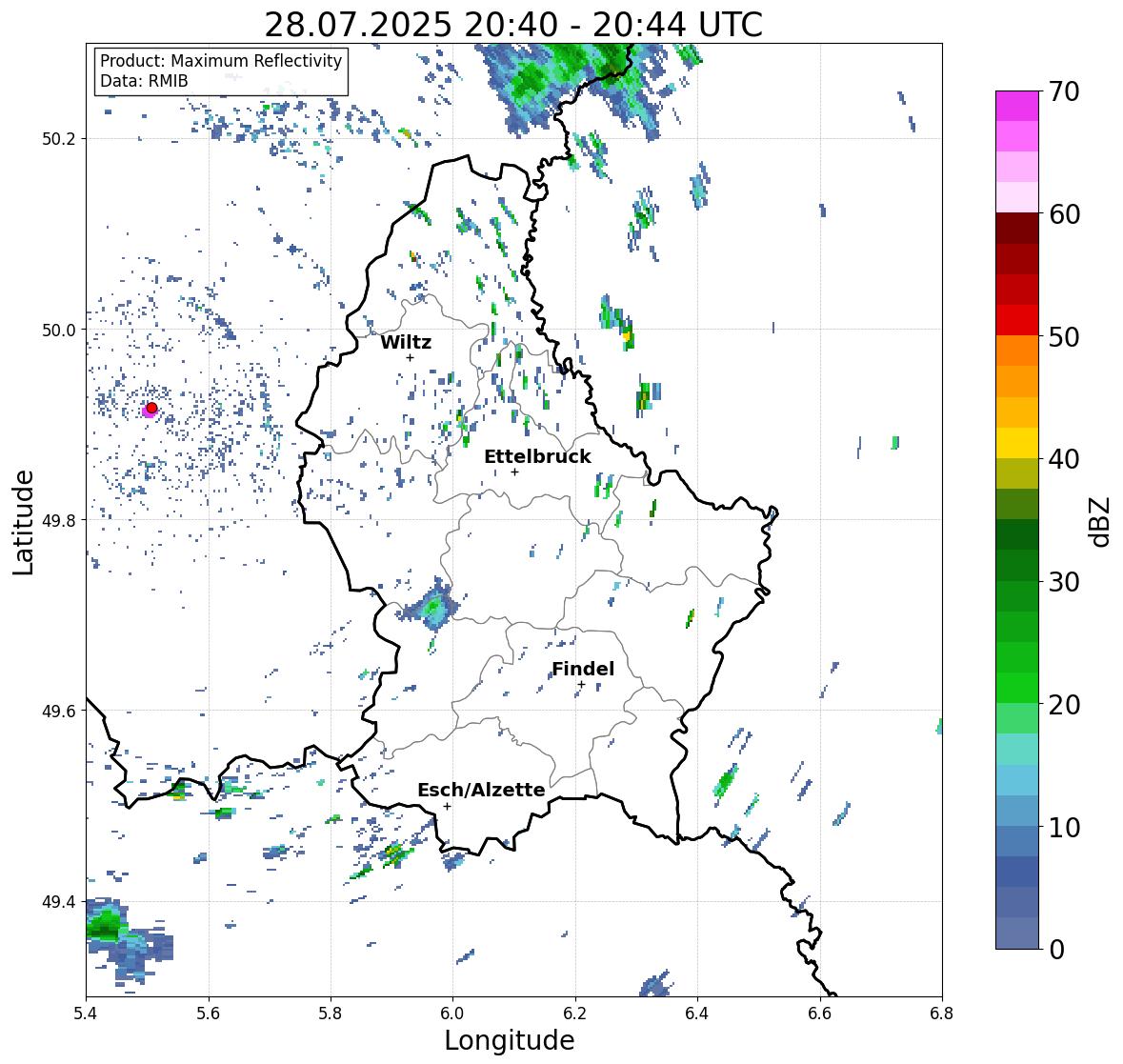Screen dimensions: 1123x1064
Task: Click the plus marker below Ettelbruck
Action: click(x=514, y=472)
